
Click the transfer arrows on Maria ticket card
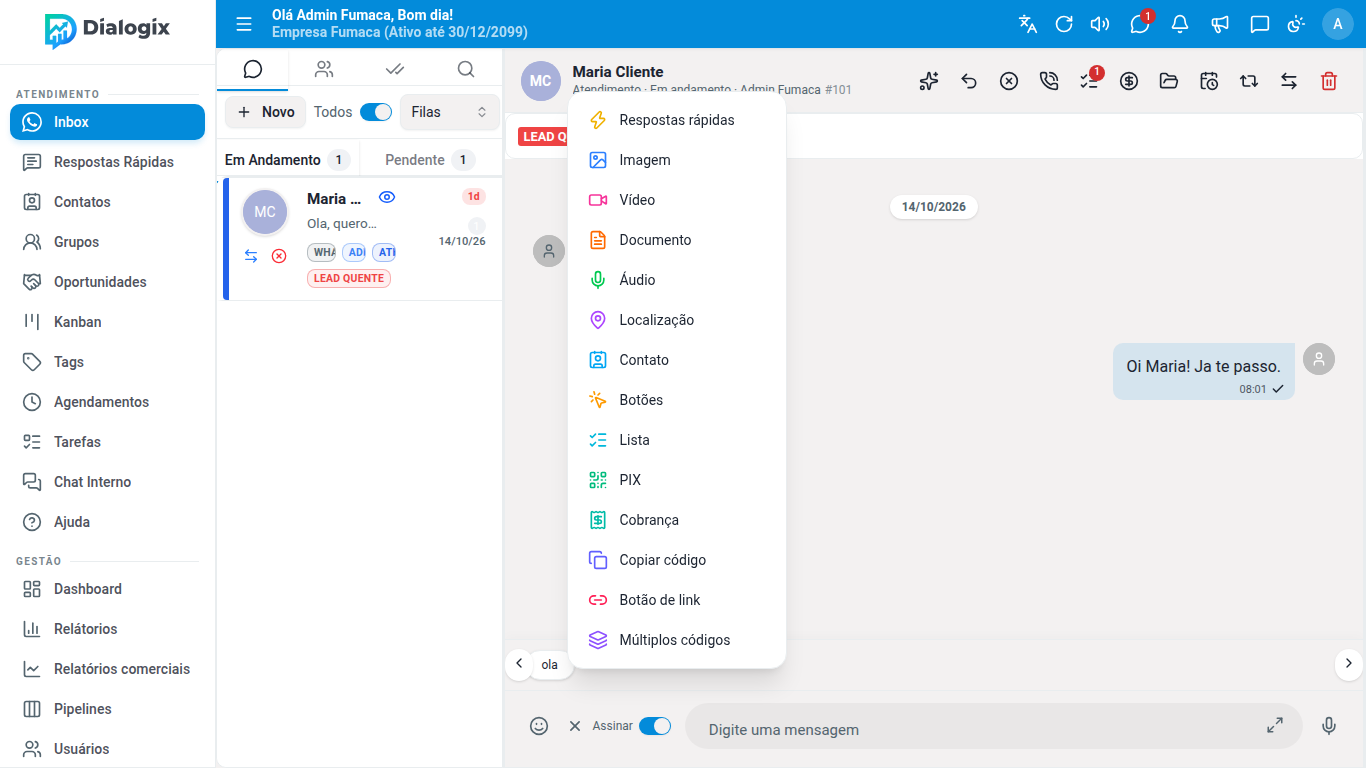click(251, 256)
